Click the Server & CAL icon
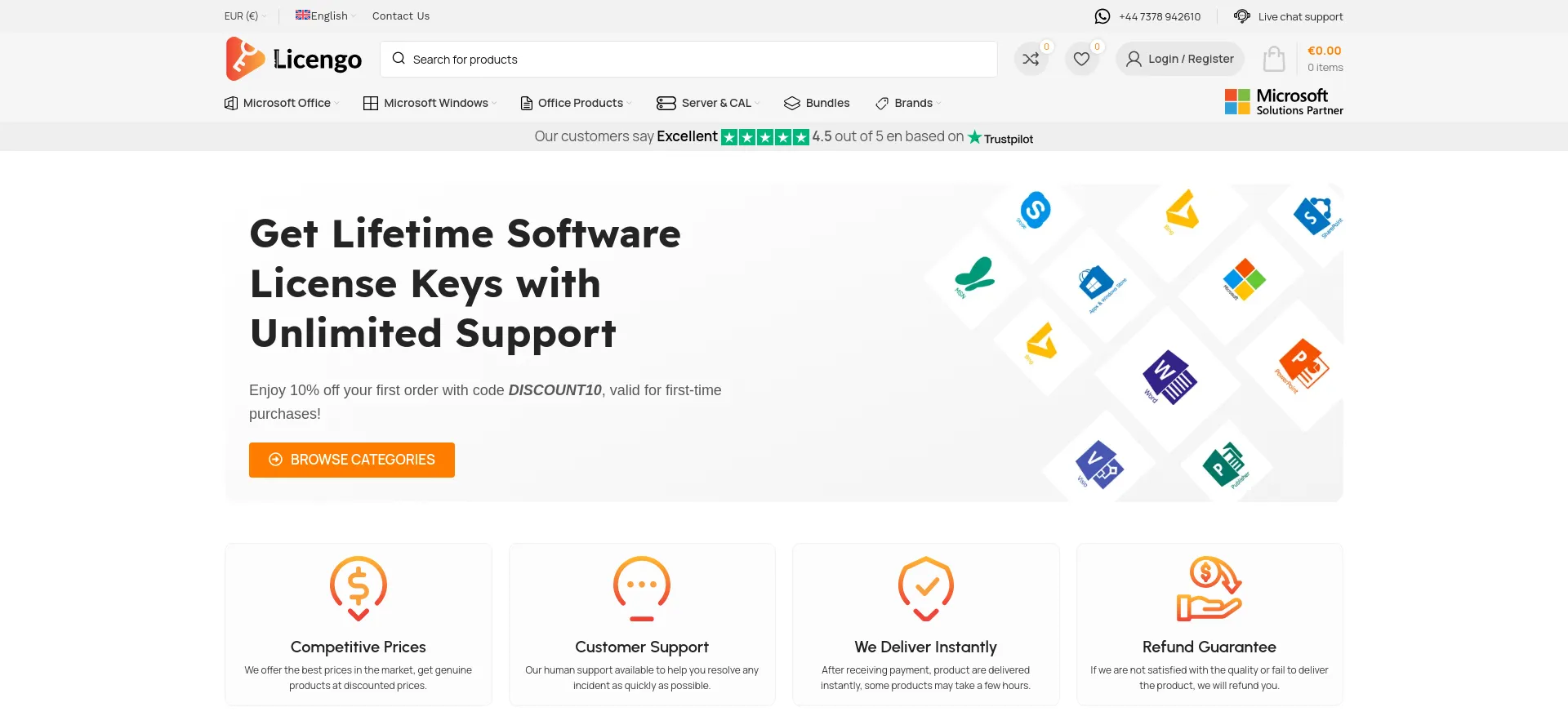 tap(666, 103)
